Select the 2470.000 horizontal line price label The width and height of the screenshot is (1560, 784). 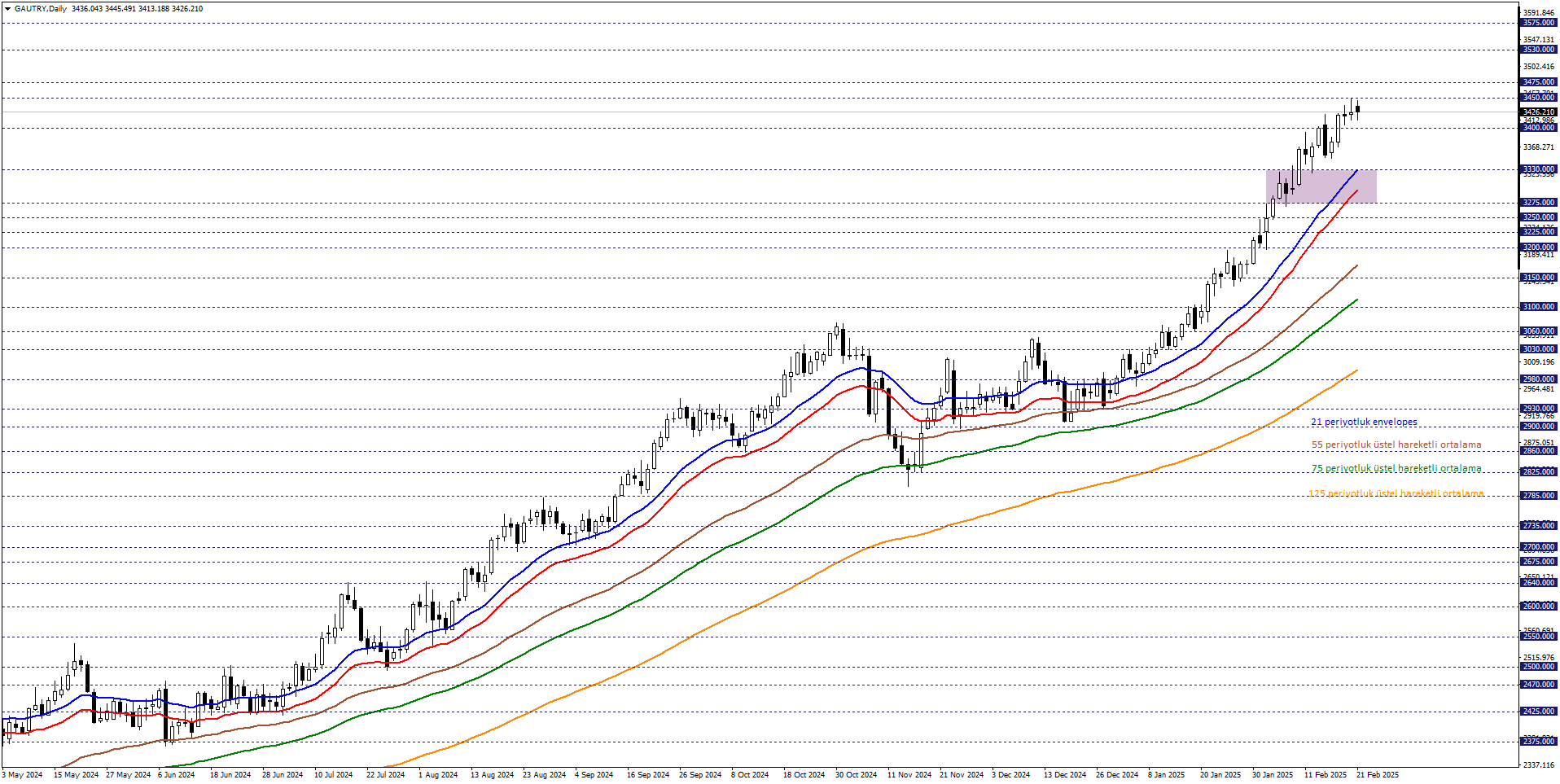(x=1539, y=685)
